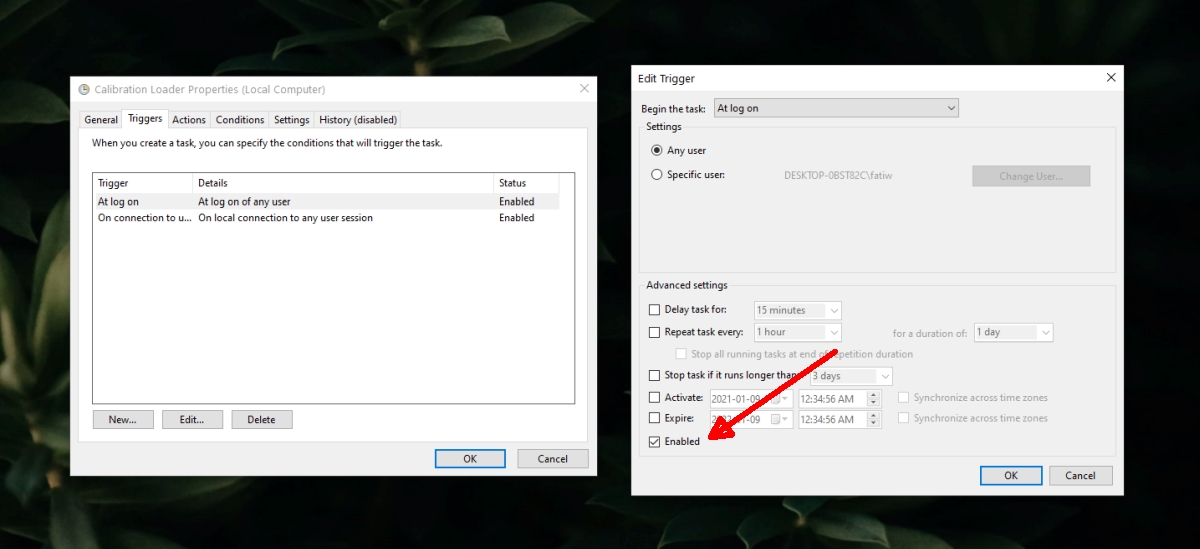Select the 'At log on' trigger row

tap(326, 201)
